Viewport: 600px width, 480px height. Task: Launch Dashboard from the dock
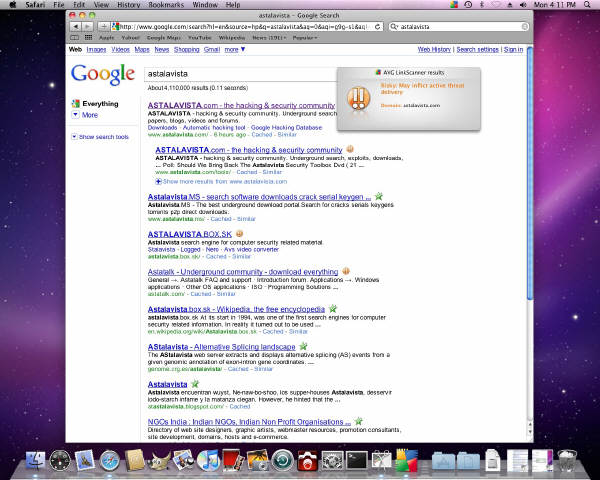tap(60, 460)
